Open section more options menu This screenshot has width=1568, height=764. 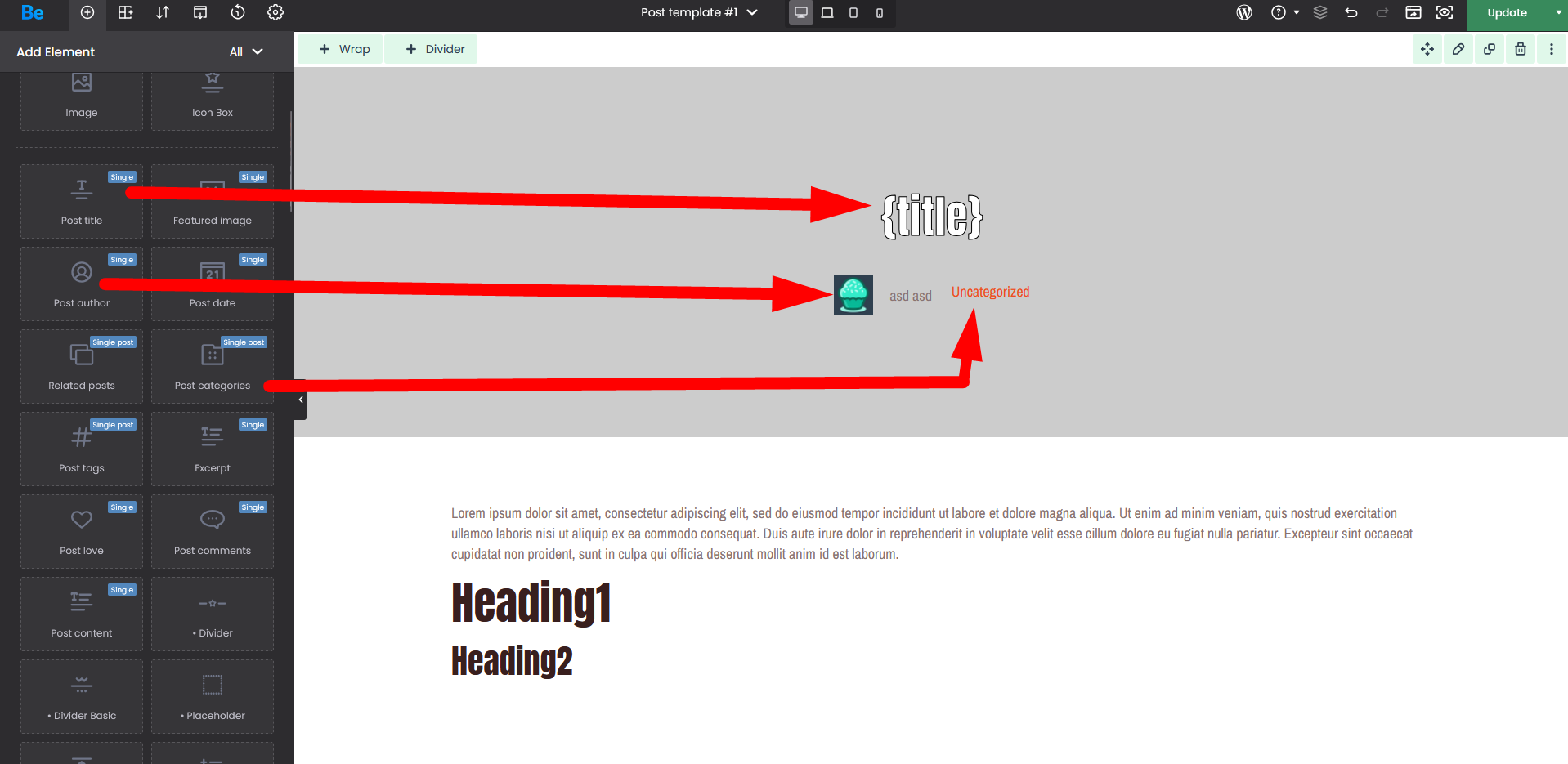(x=1552, y=49)
